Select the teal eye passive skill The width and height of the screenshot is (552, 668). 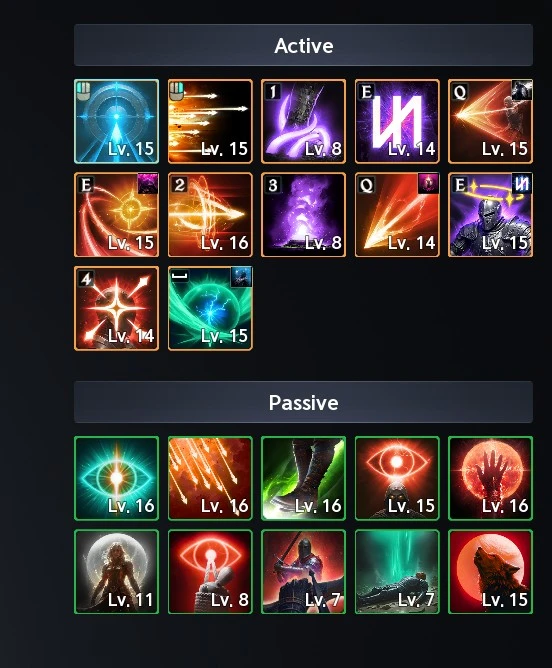point(116,478)
